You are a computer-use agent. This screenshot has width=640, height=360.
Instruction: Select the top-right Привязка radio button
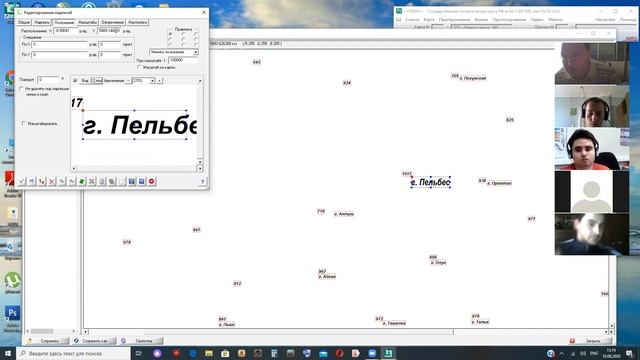pyautogui.click(x=196, y=34)
